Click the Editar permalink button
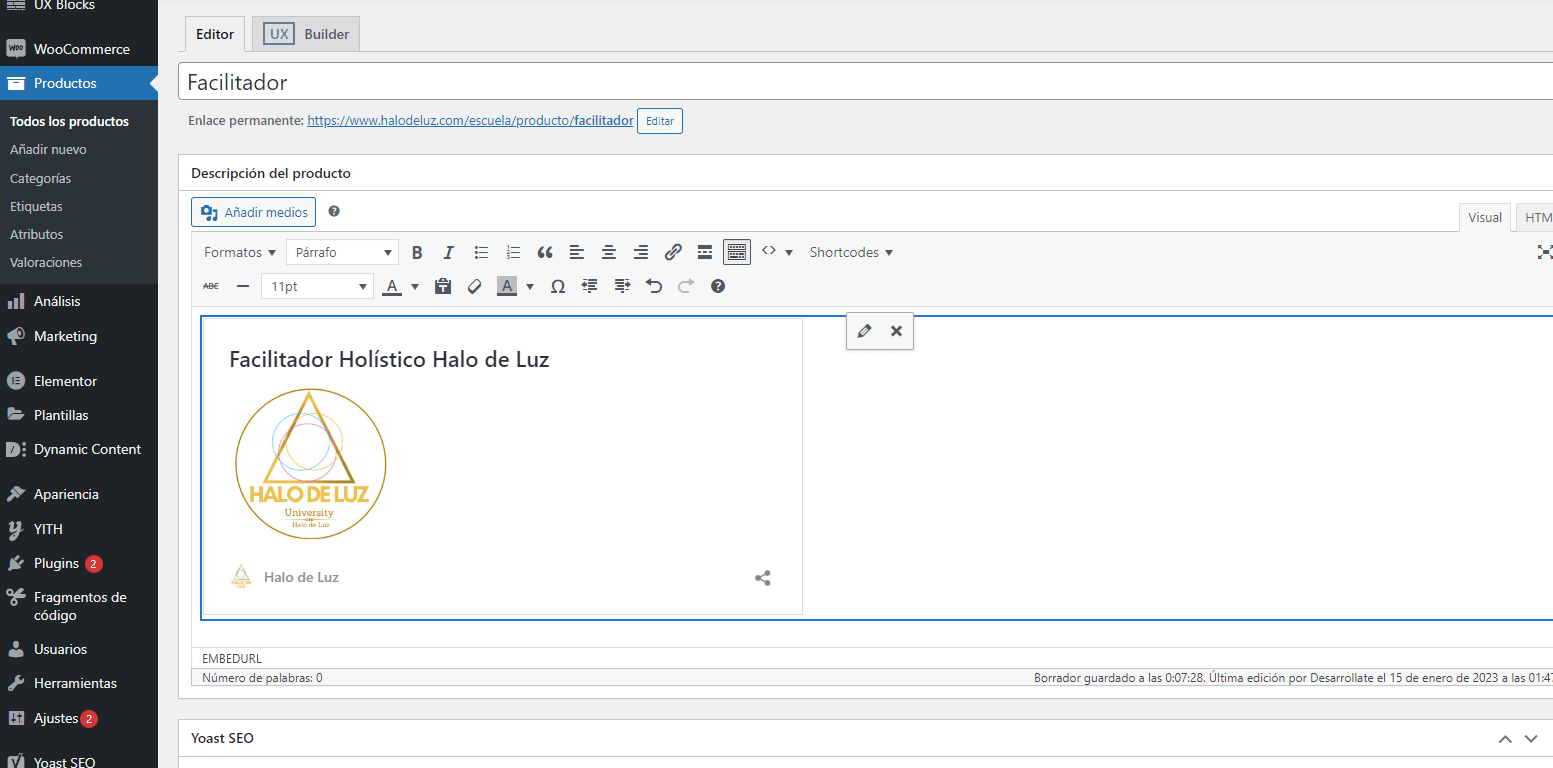This screenshot has height=768, width=1553. point(660,121)
